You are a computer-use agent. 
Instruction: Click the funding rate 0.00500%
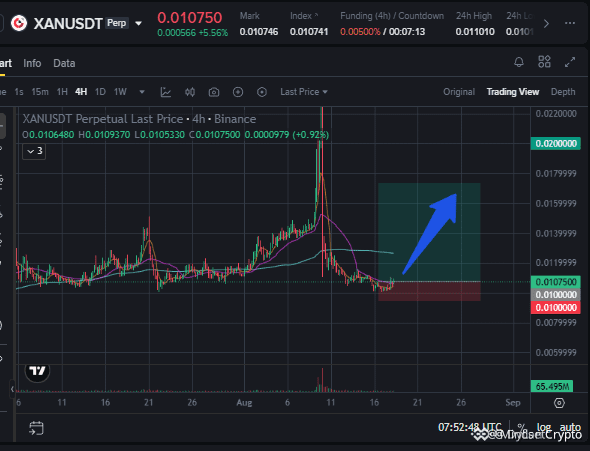coord(360,32)
